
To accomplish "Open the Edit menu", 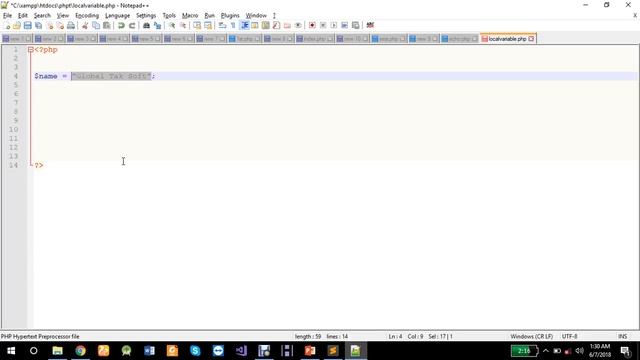I will (23, 16).
